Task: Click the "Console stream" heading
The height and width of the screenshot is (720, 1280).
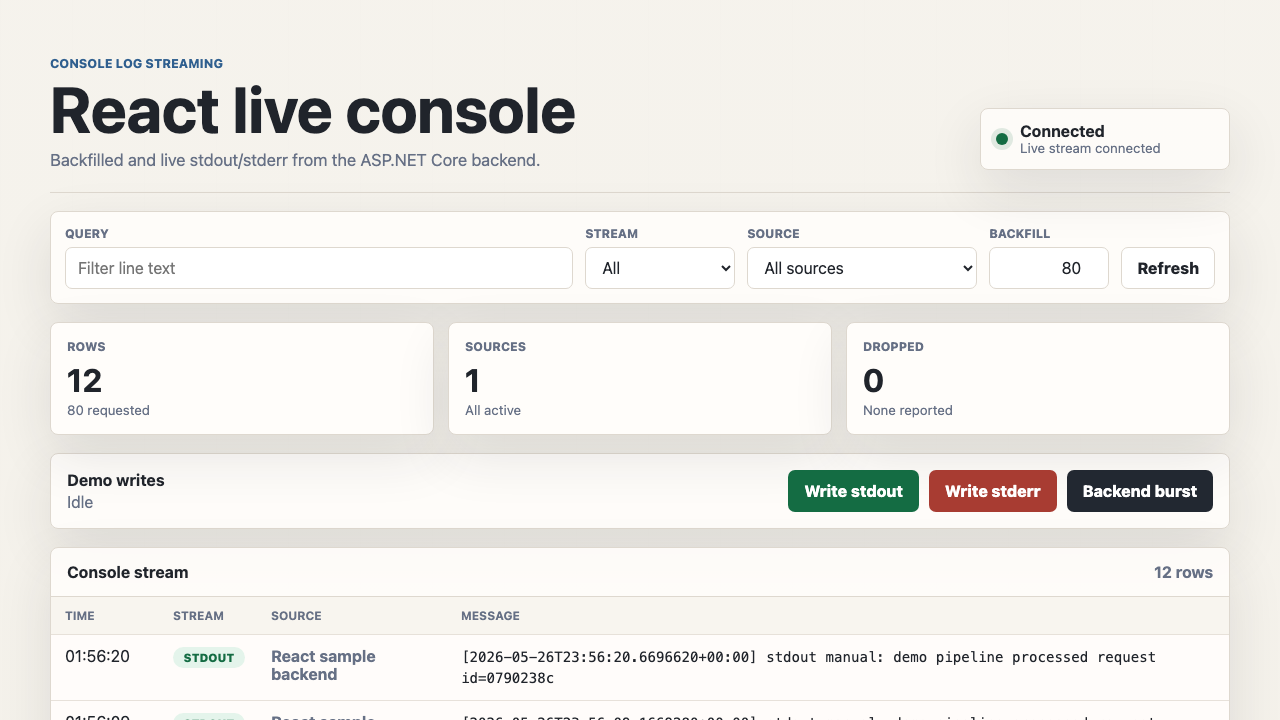Action: (128, 572)
